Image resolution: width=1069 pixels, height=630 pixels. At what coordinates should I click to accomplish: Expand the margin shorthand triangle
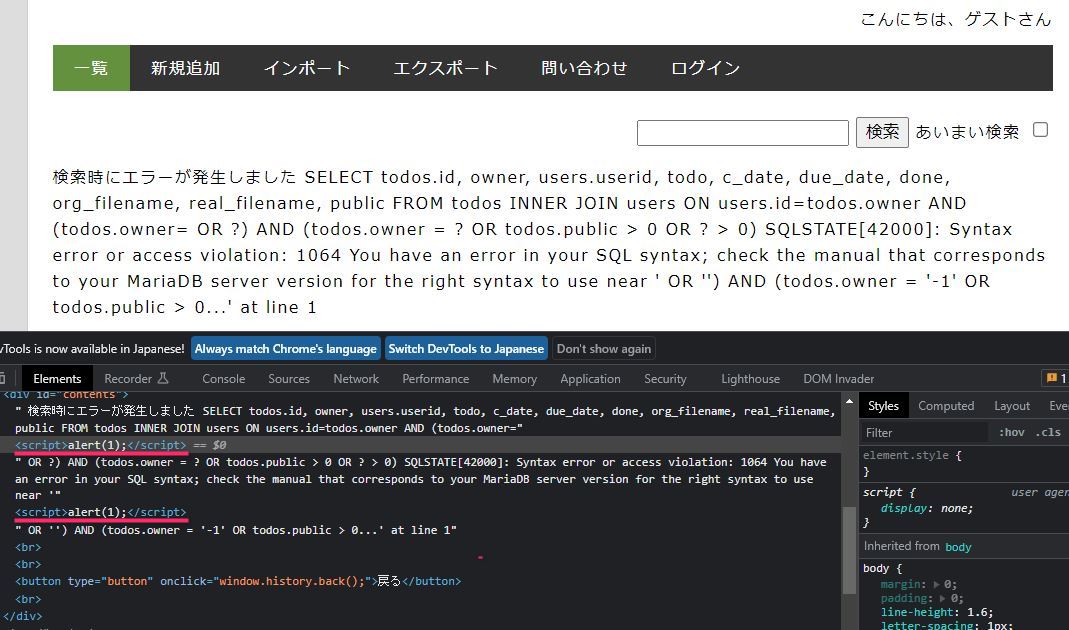937,584
